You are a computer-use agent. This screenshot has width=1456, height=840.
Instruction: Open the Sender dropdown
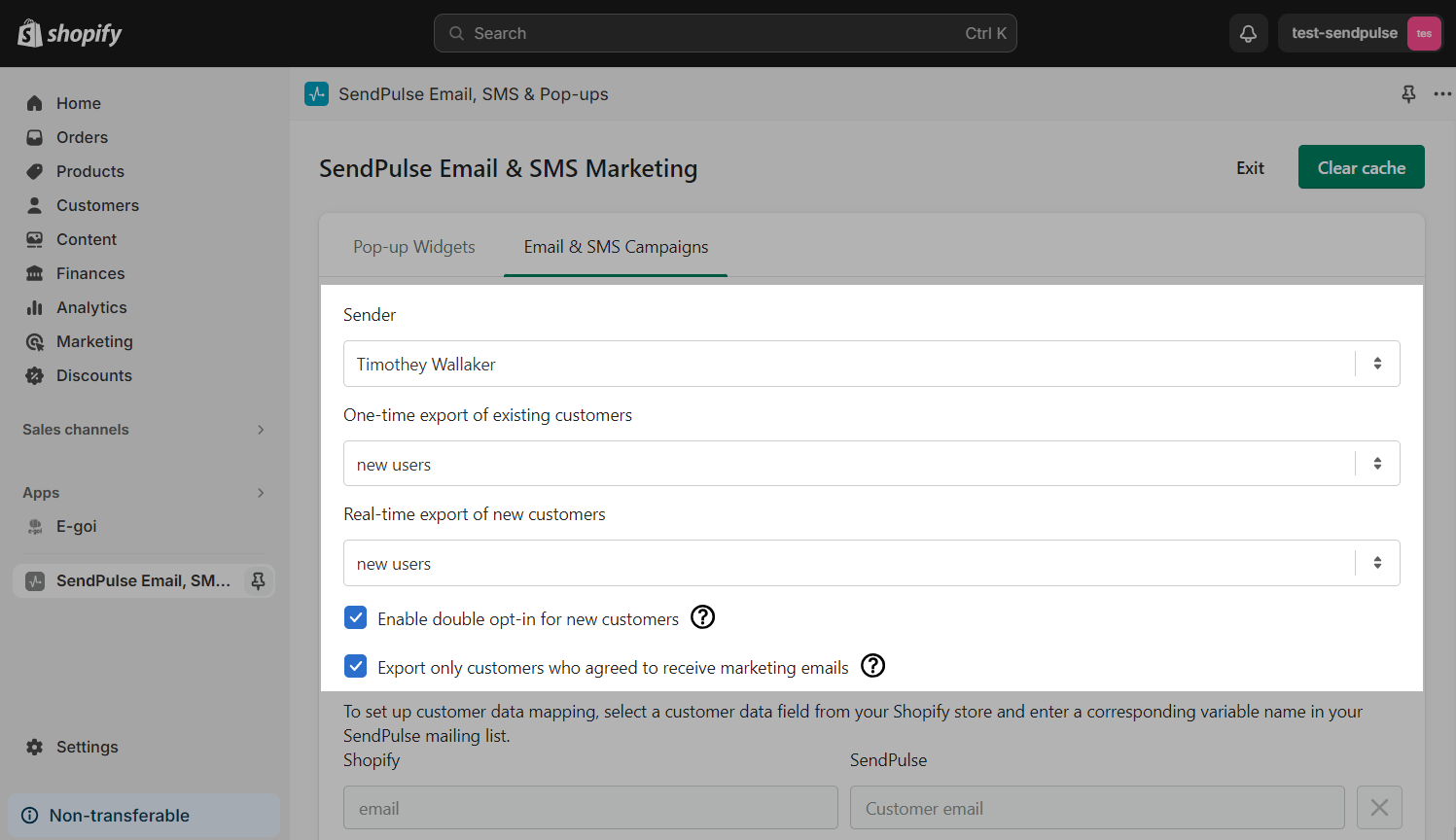[x=870, y=364]
